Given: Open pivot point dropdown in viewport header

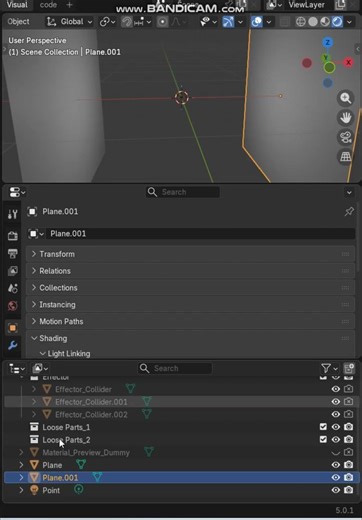Looking at the screenshot, I should tap(107, 22).
